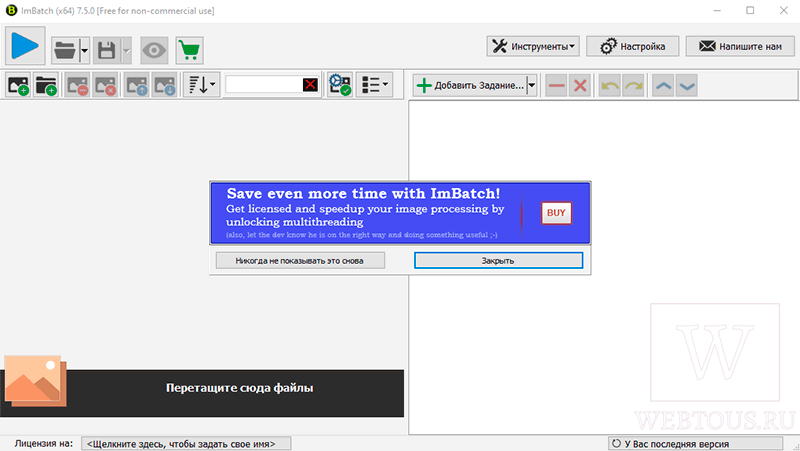Open Настройка settings
Screen dimensions: 800x451
tap(633, 46)
